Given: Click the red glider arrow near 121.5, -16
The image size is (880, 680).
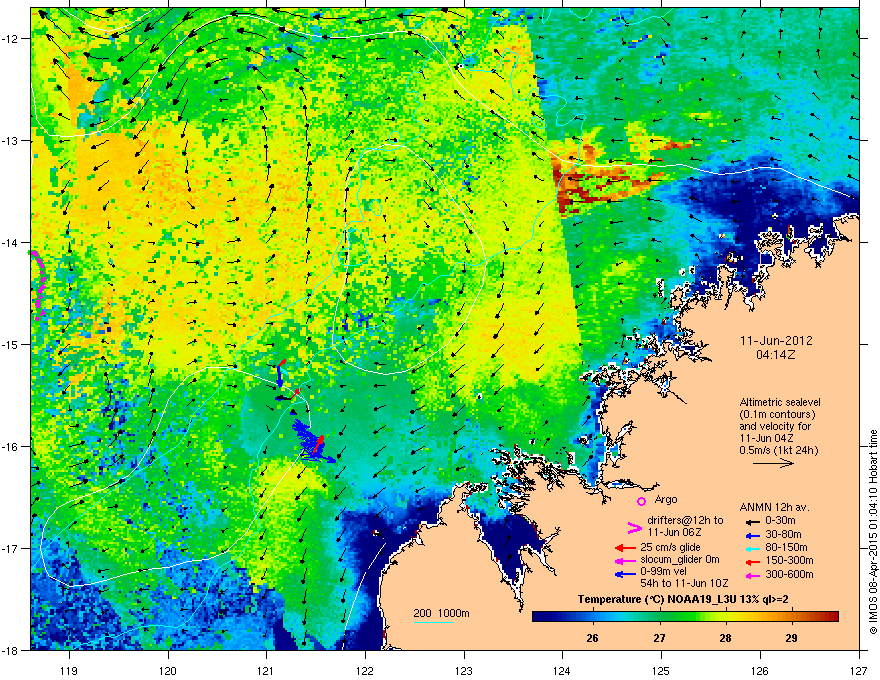Looking at the screenshot, I should tap(318, 445).
